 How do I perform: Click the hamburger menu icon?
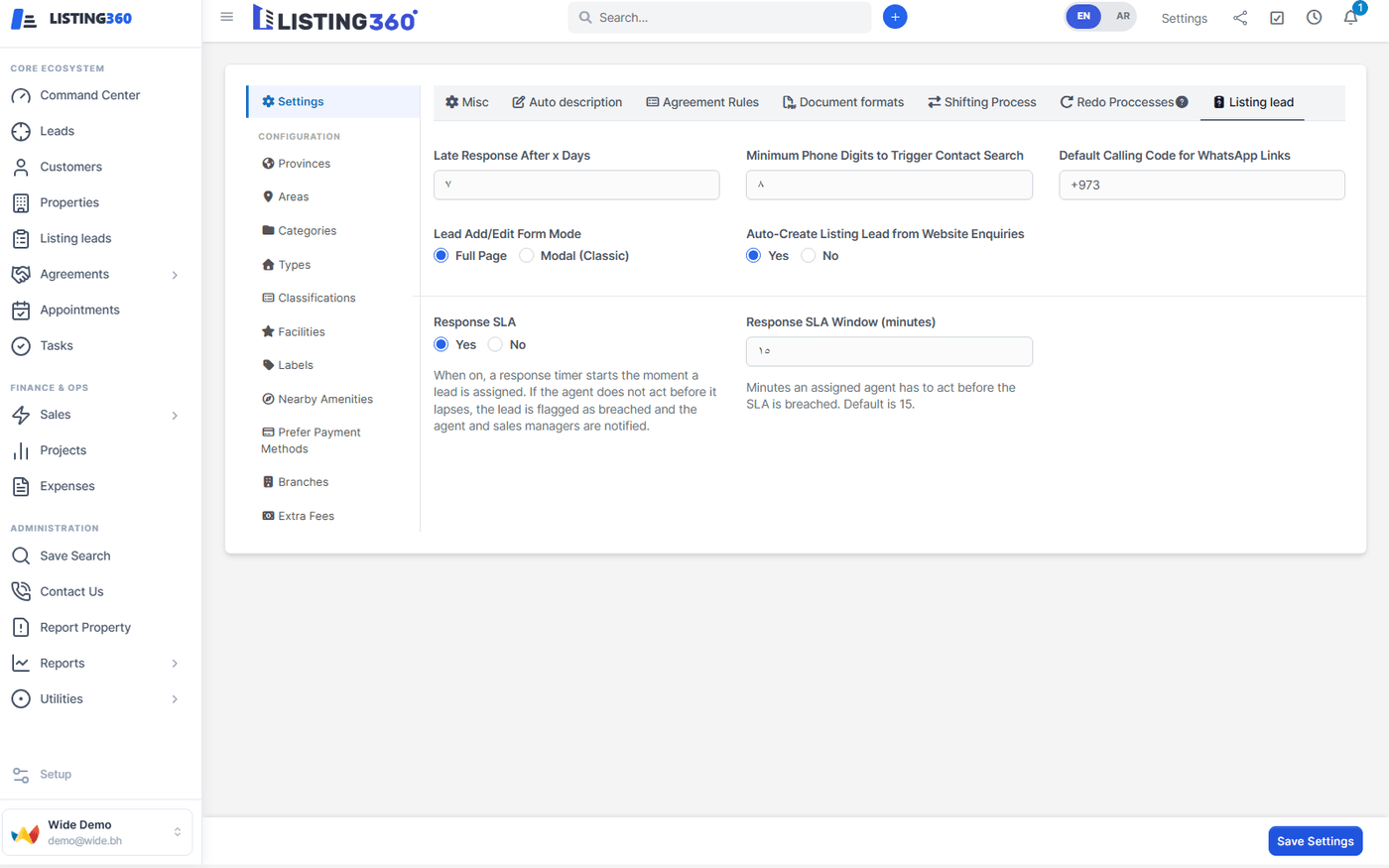[226, 17]
